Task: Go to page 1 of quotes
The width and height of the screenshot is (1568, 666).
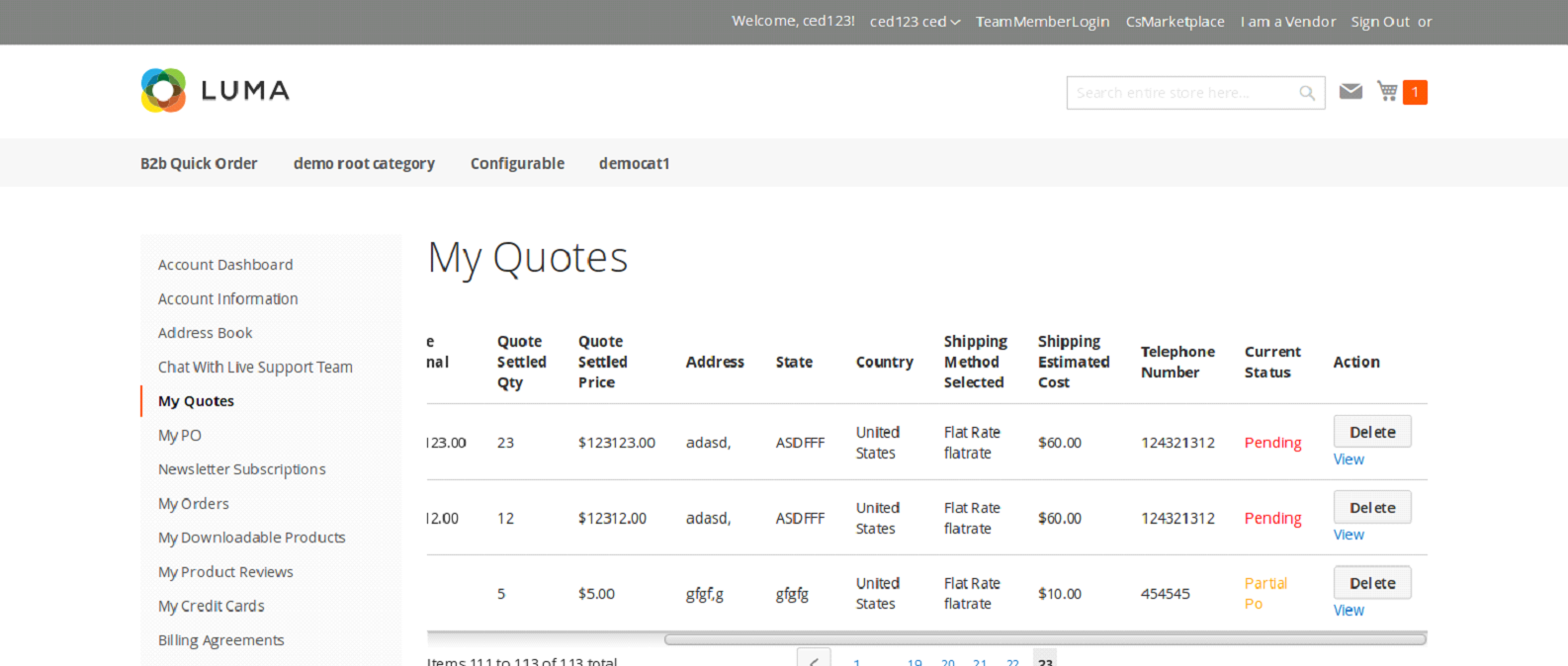Action: [x=856, y=662]
